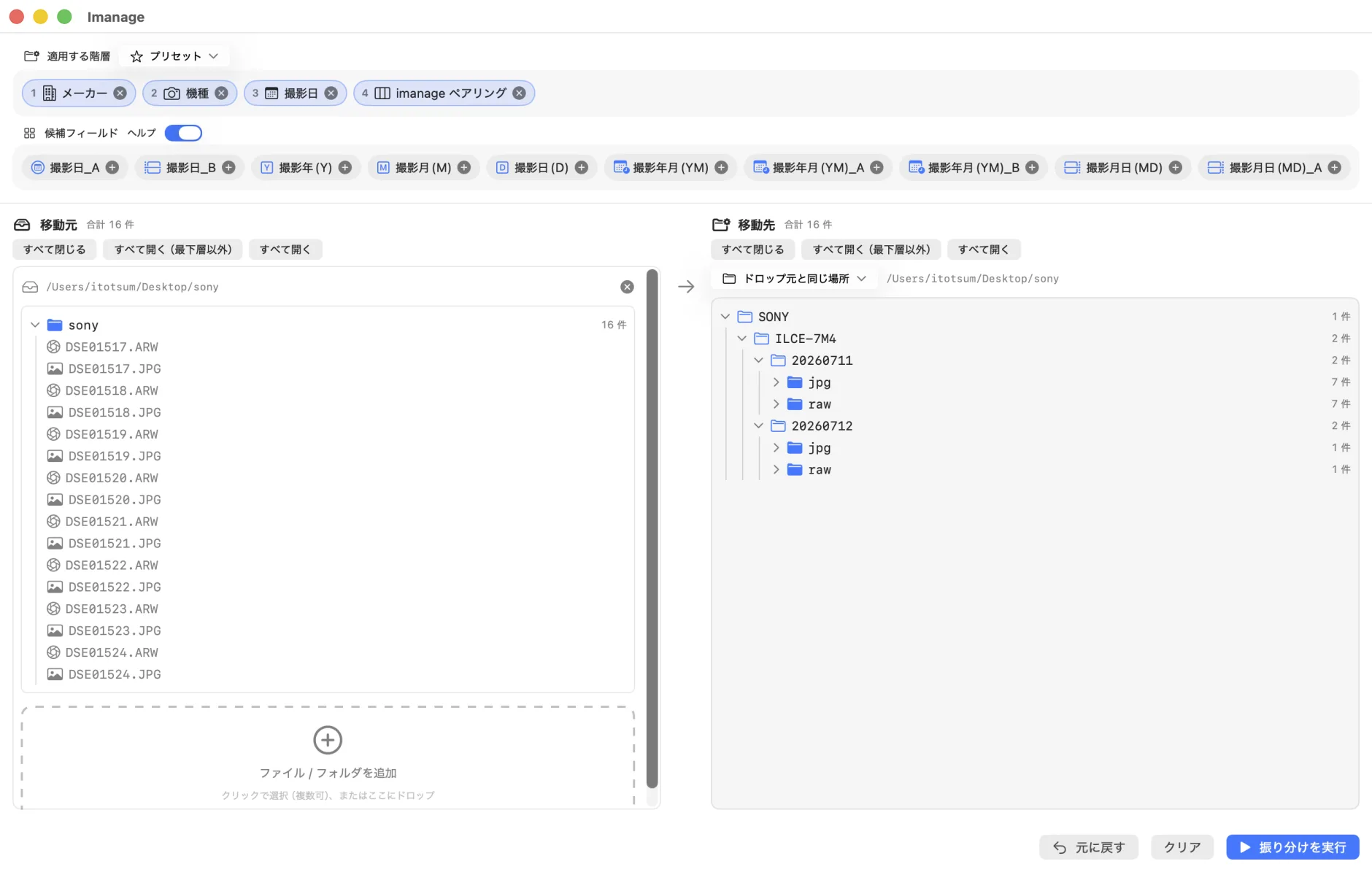
Task: Expand the raw folder under 20260711
Action: coord(776,404)
